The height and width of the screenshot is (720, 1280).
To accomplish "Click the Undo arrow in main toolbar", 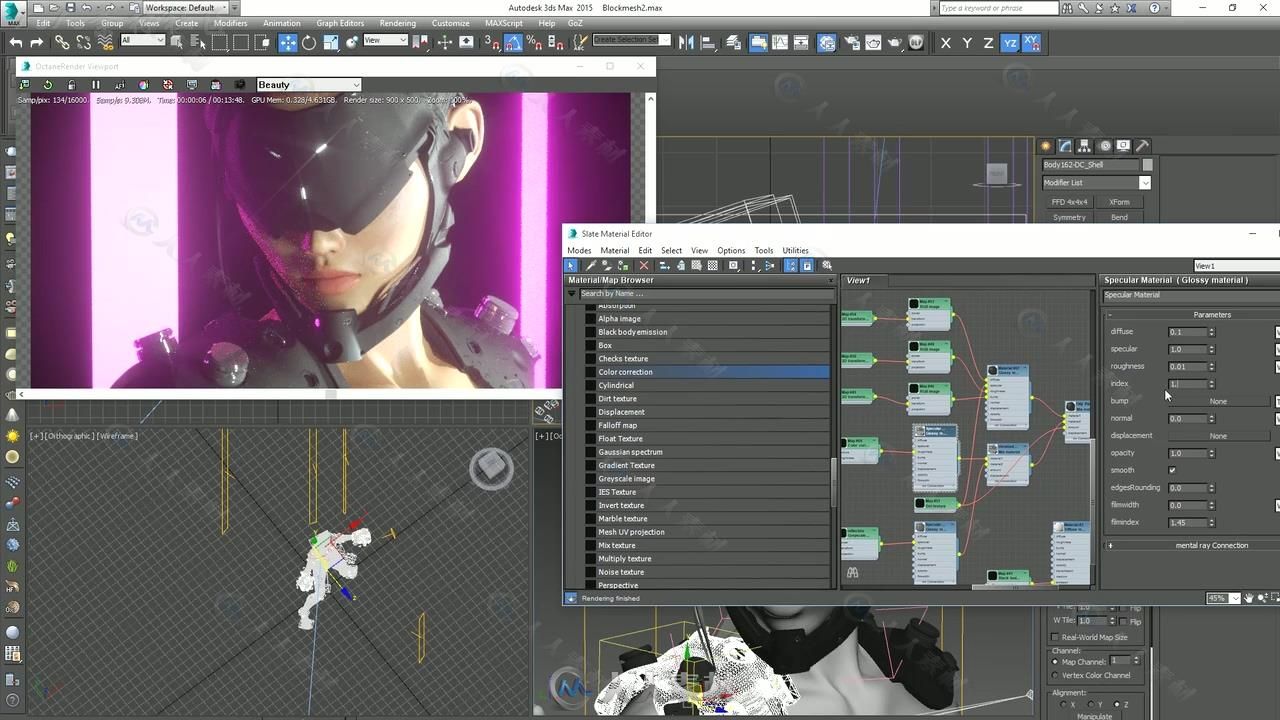I will [x=16, y=42].
